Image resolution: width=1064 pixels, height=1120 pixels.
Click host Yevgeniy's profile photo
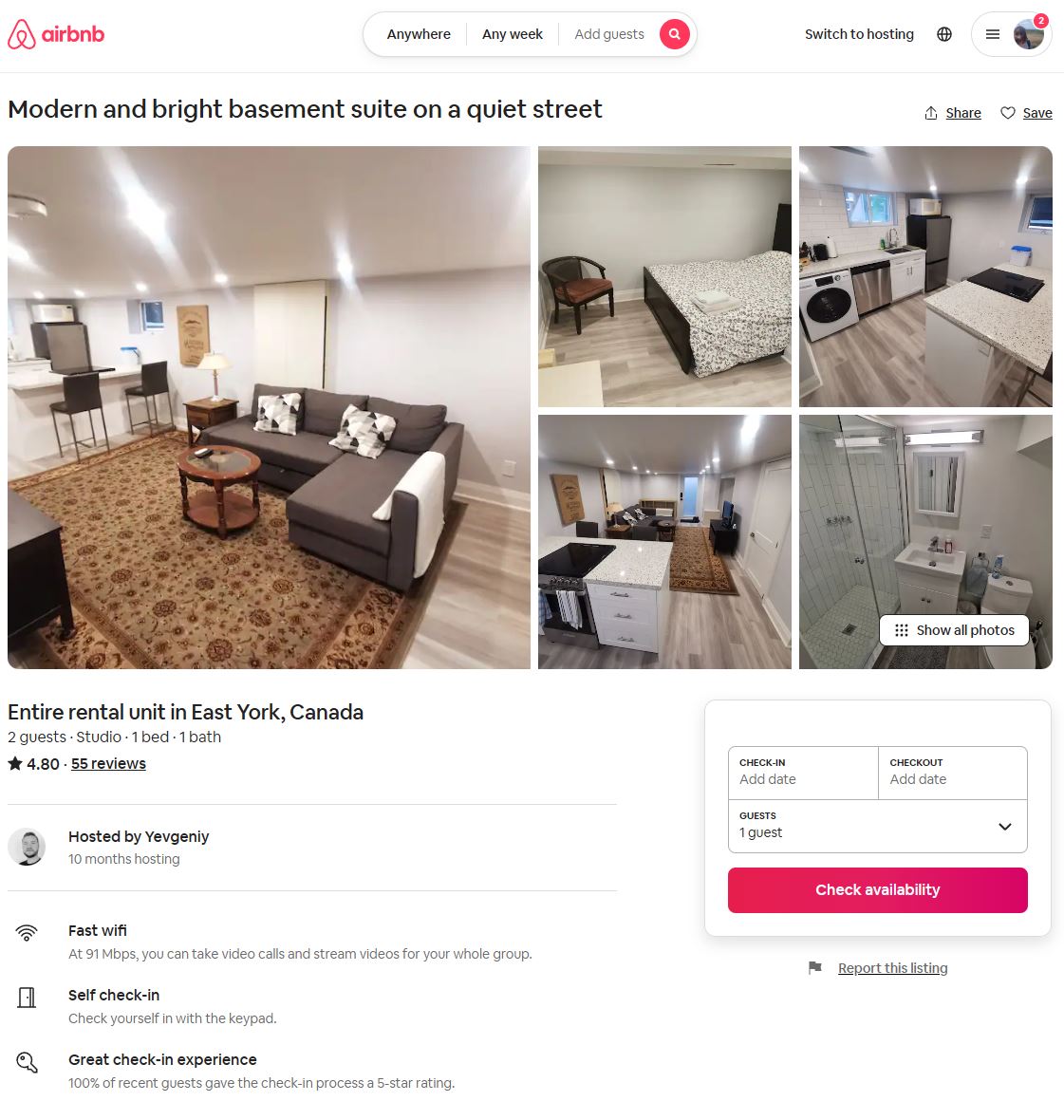27,848
